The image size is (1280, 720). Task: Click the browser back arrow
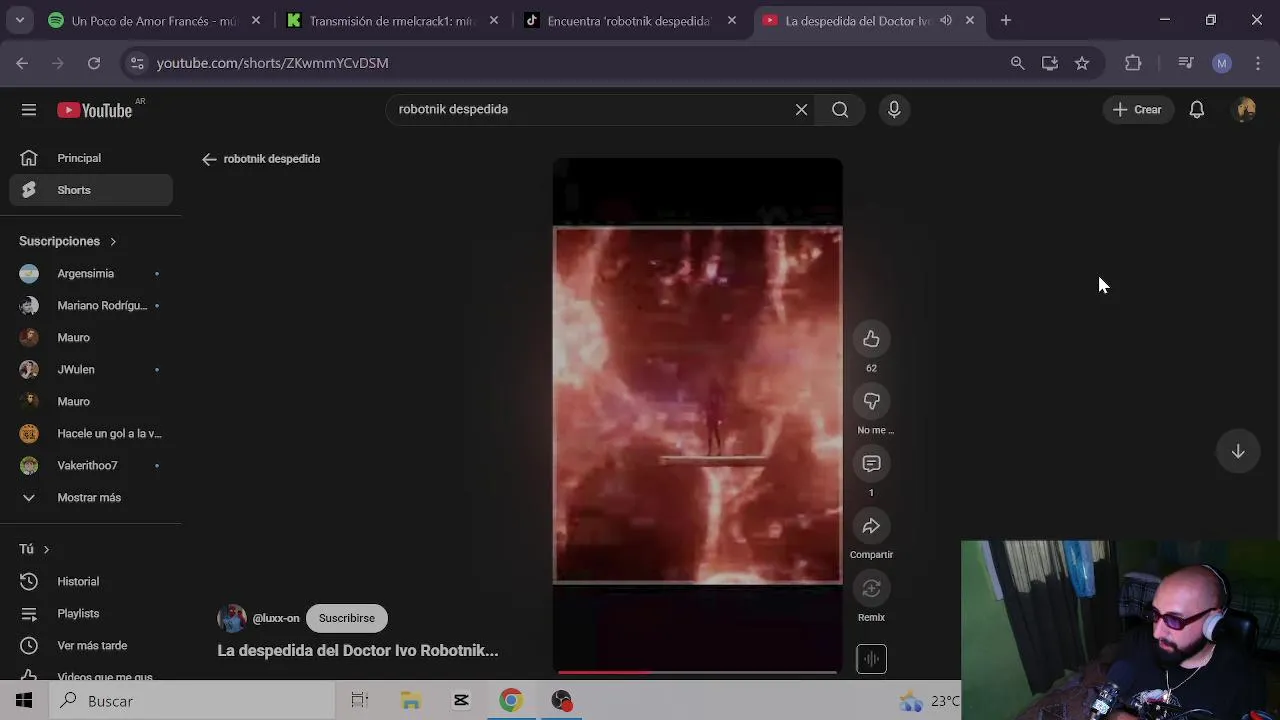click(x=22, y=63)
